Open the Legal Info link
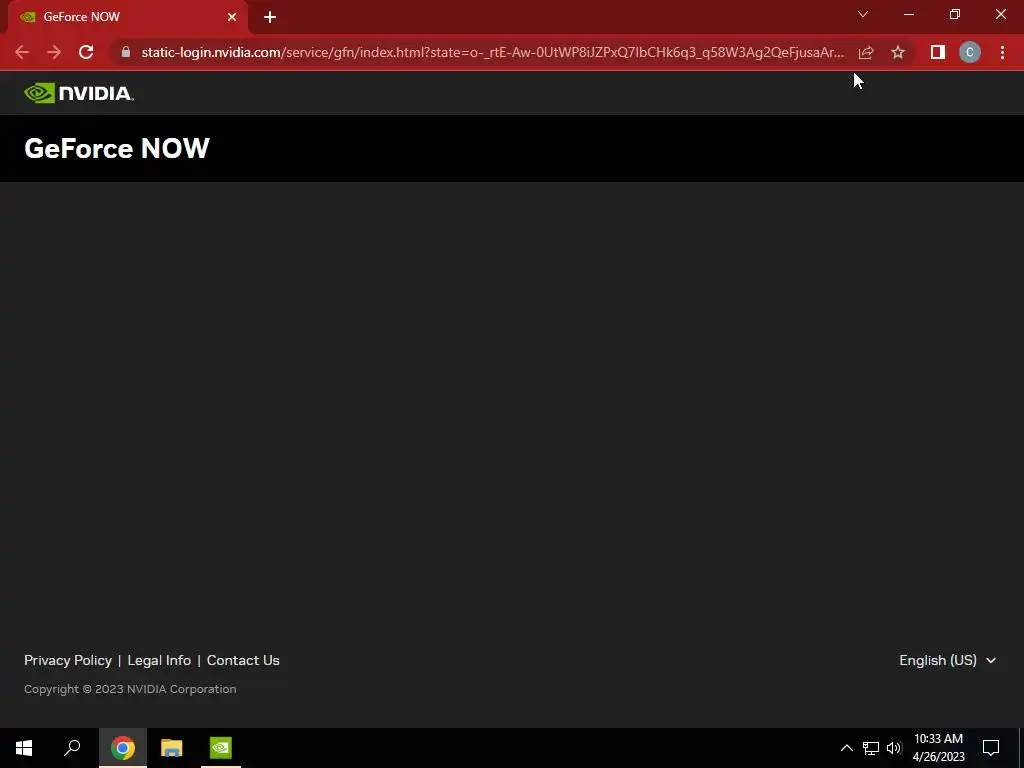Screen dimensions: 1024x768 pos(159,660)
